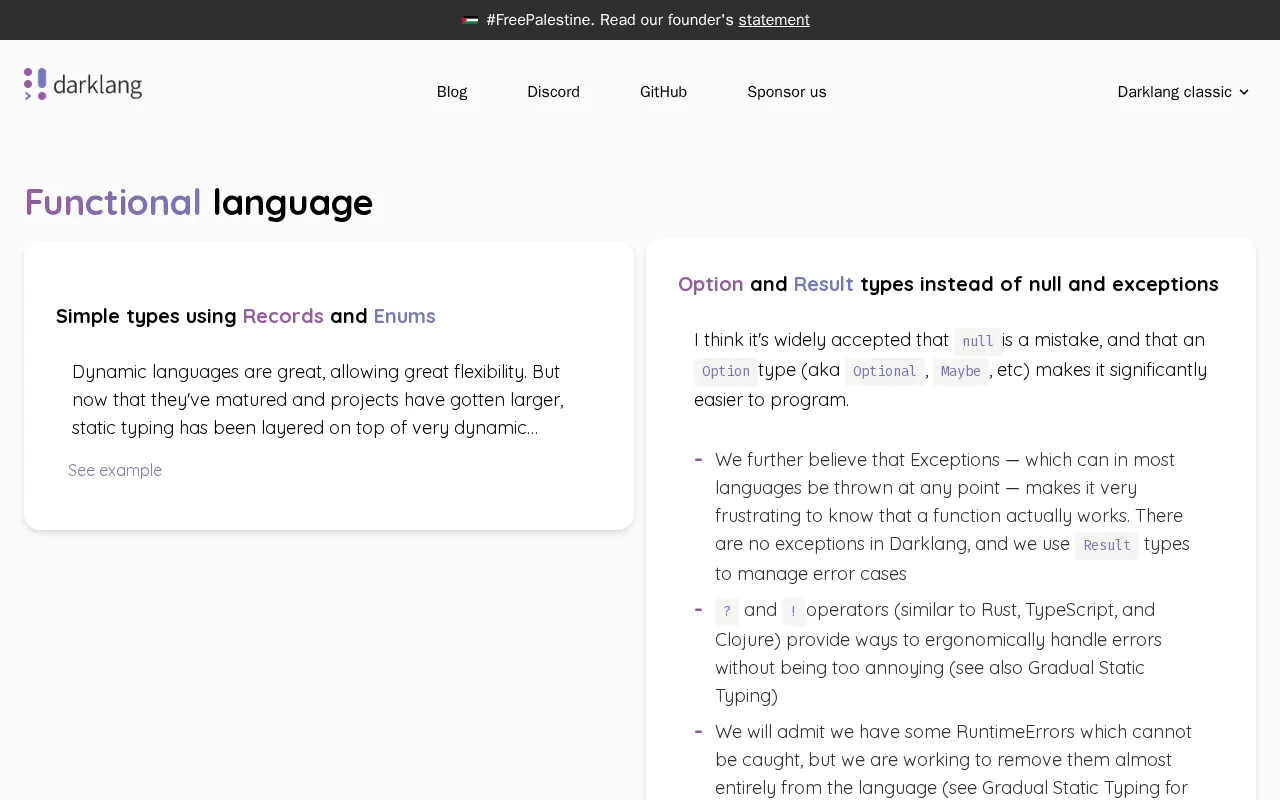Click the darklang logo icon
The image size is (1280, 800).
tap(35, 84)
